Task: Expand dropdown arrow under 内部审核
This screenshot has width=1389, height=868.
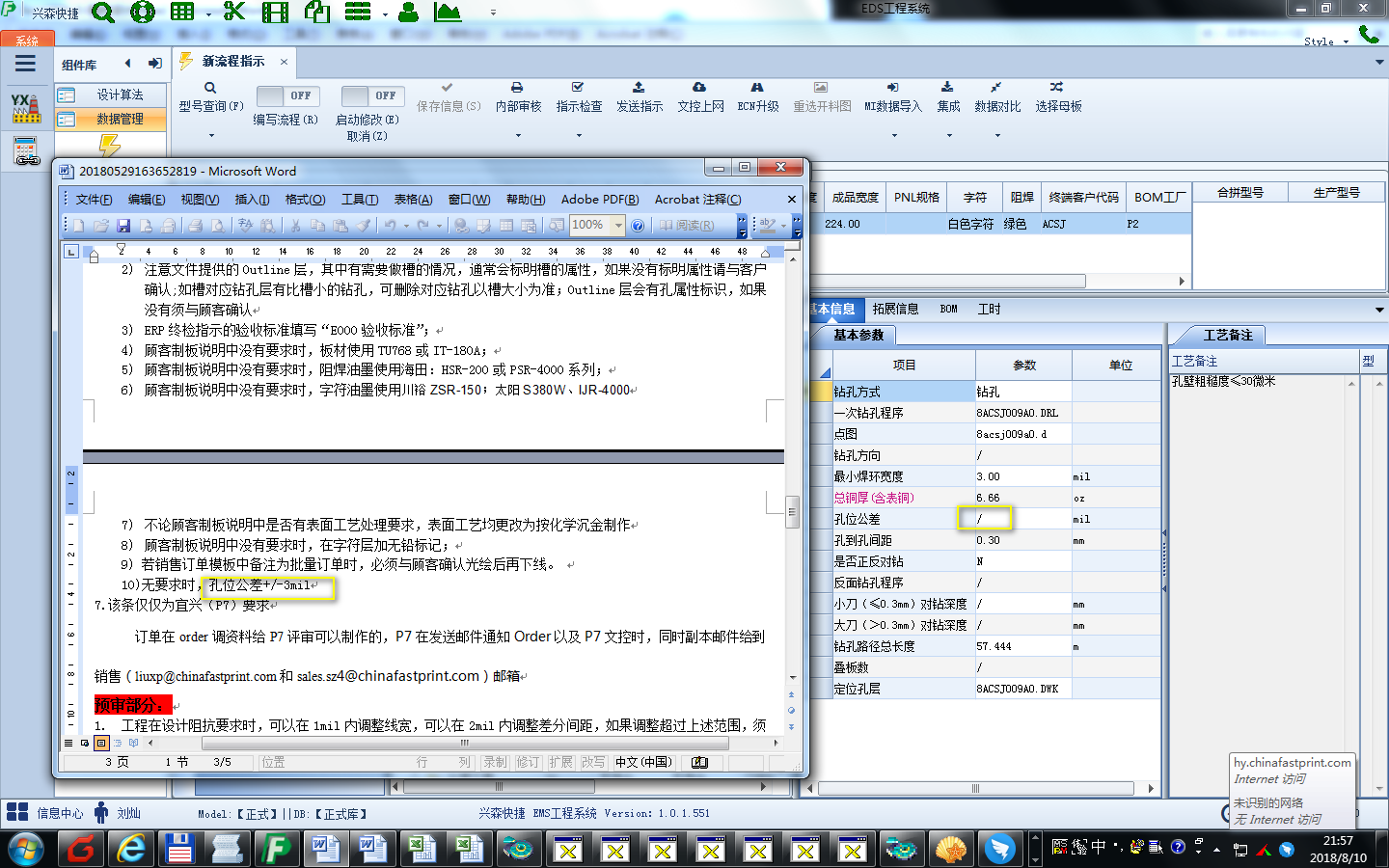Action: point(518,136)
